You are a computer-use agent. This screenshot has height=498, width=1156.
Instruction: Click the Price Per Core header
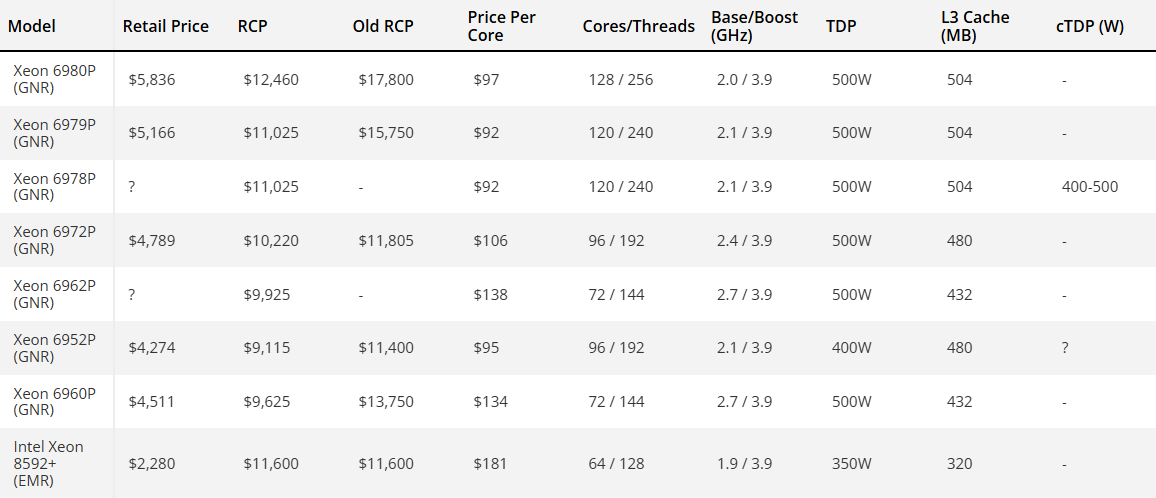click(500, 26)
